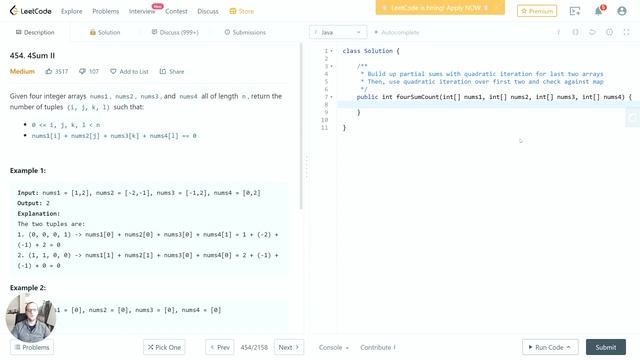Click the Premium button
Viewport: 640px width, 360px height.
[x=537, y=11]
